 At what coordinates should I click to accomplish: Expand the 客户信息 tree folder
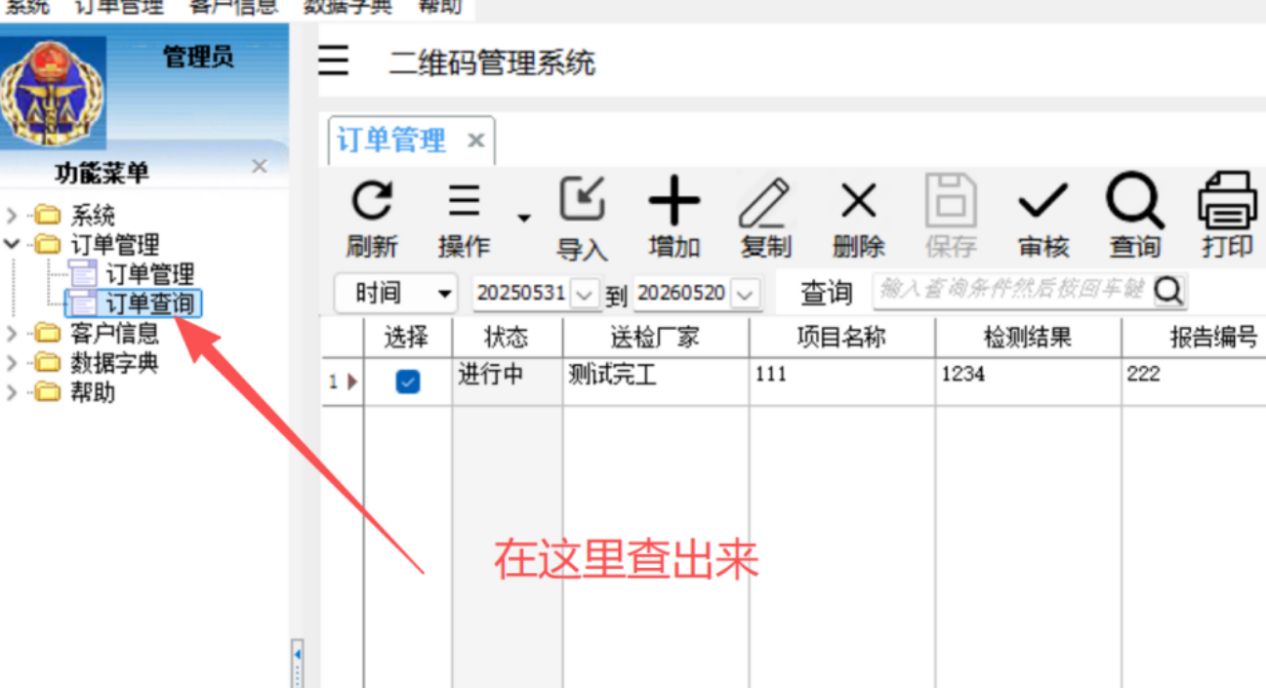[11, 334]
